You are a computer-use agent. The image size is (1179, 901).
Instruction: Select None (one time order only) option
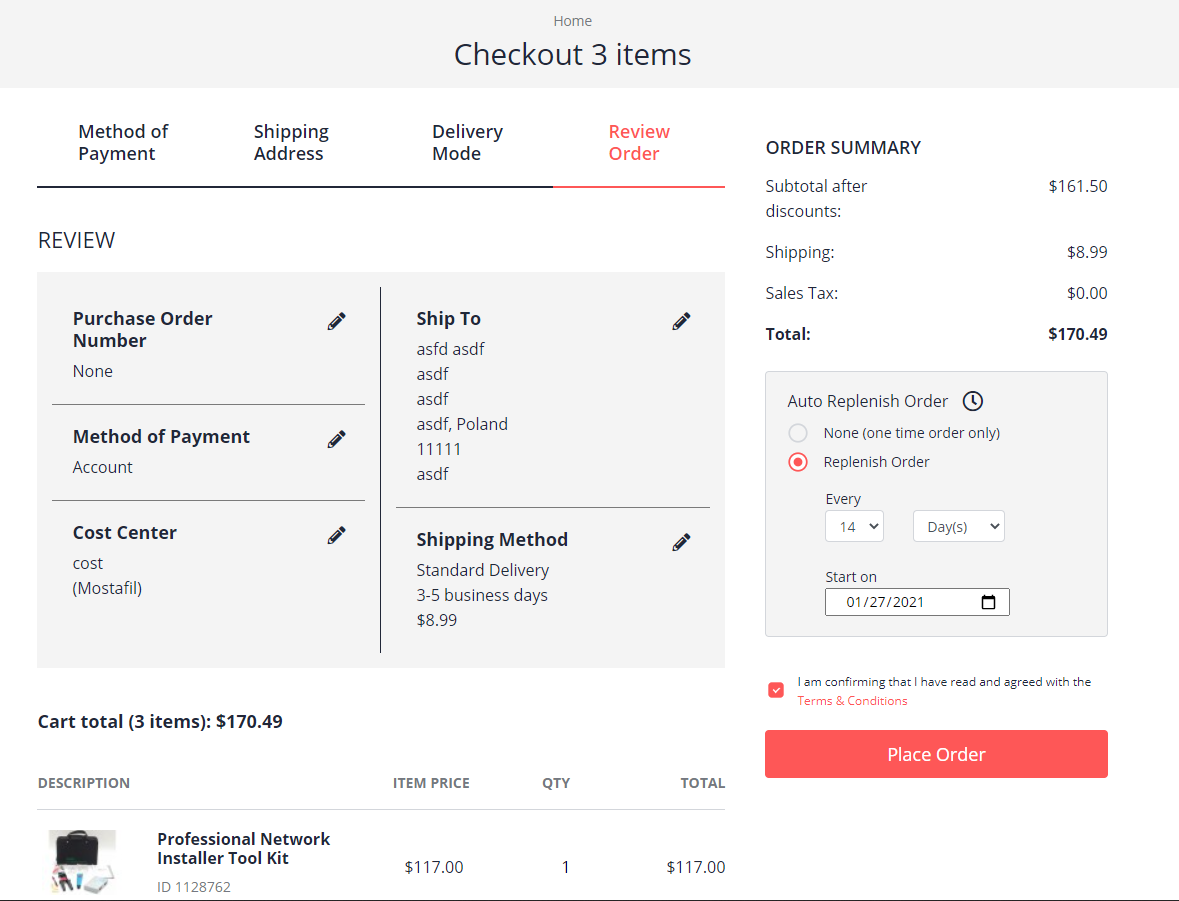798,433
